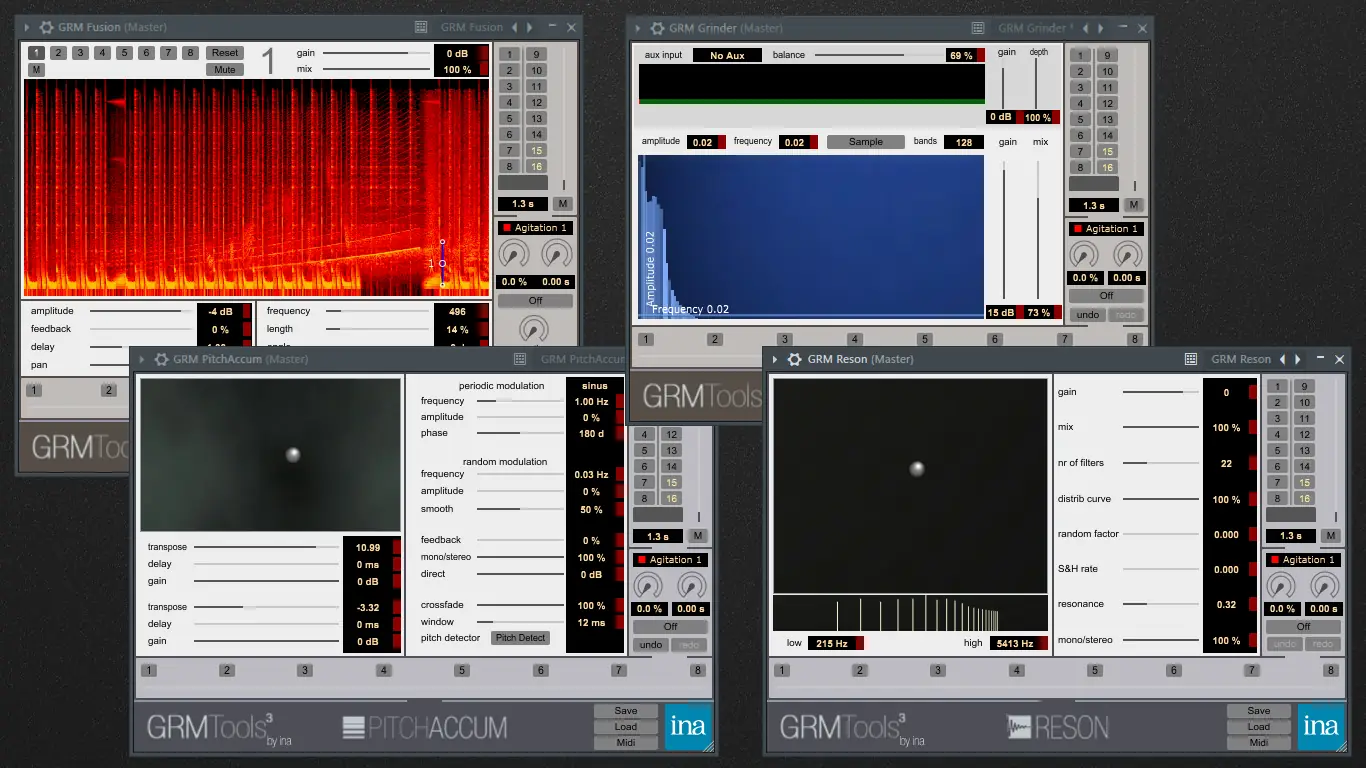
Task: Open the sinus waveform selector in PitchAccum
Action: coord(594,385)
